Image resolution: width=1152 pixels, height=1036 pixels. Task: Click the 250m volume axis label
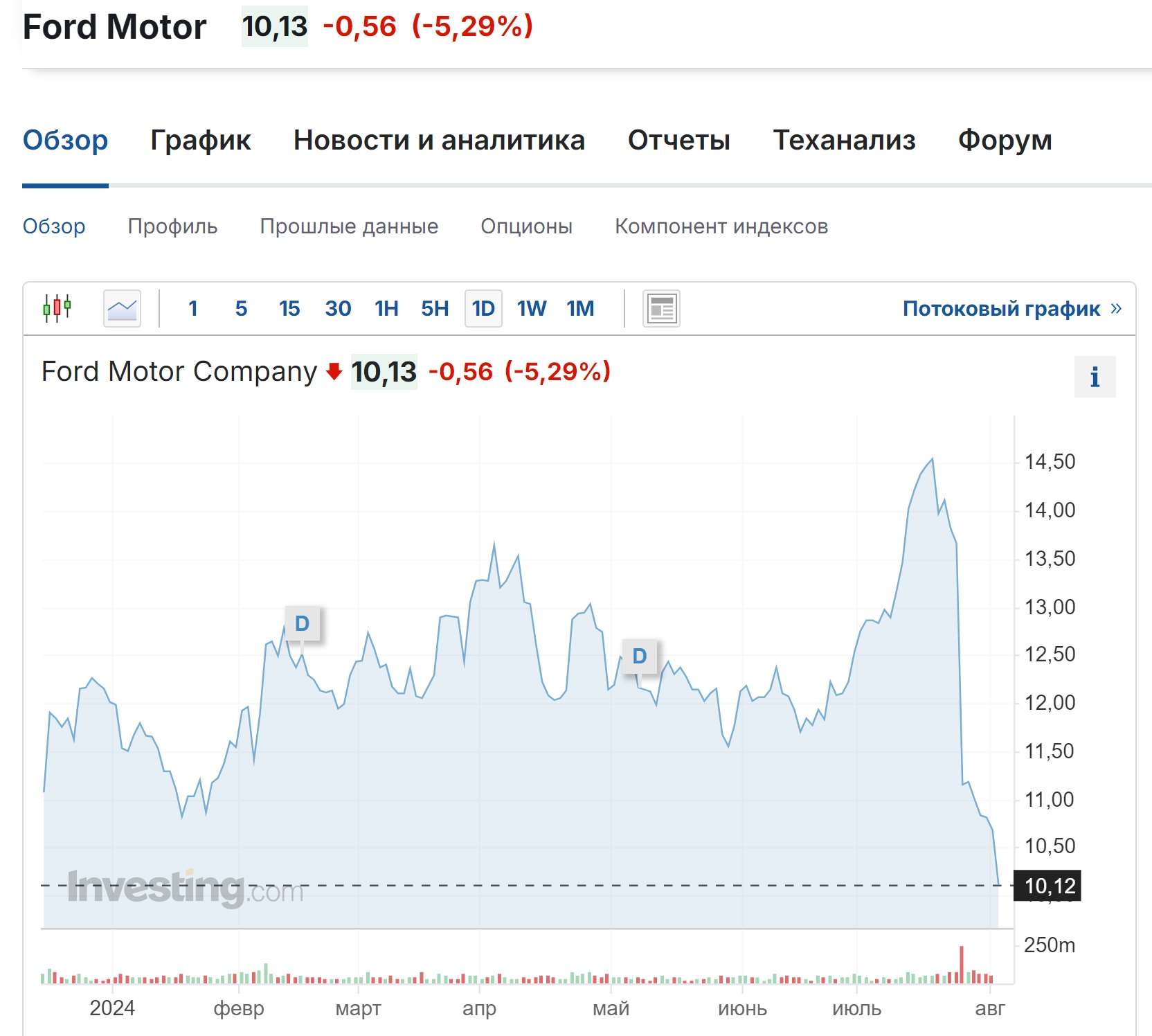pyautogui.click(x=1050, y=945)
